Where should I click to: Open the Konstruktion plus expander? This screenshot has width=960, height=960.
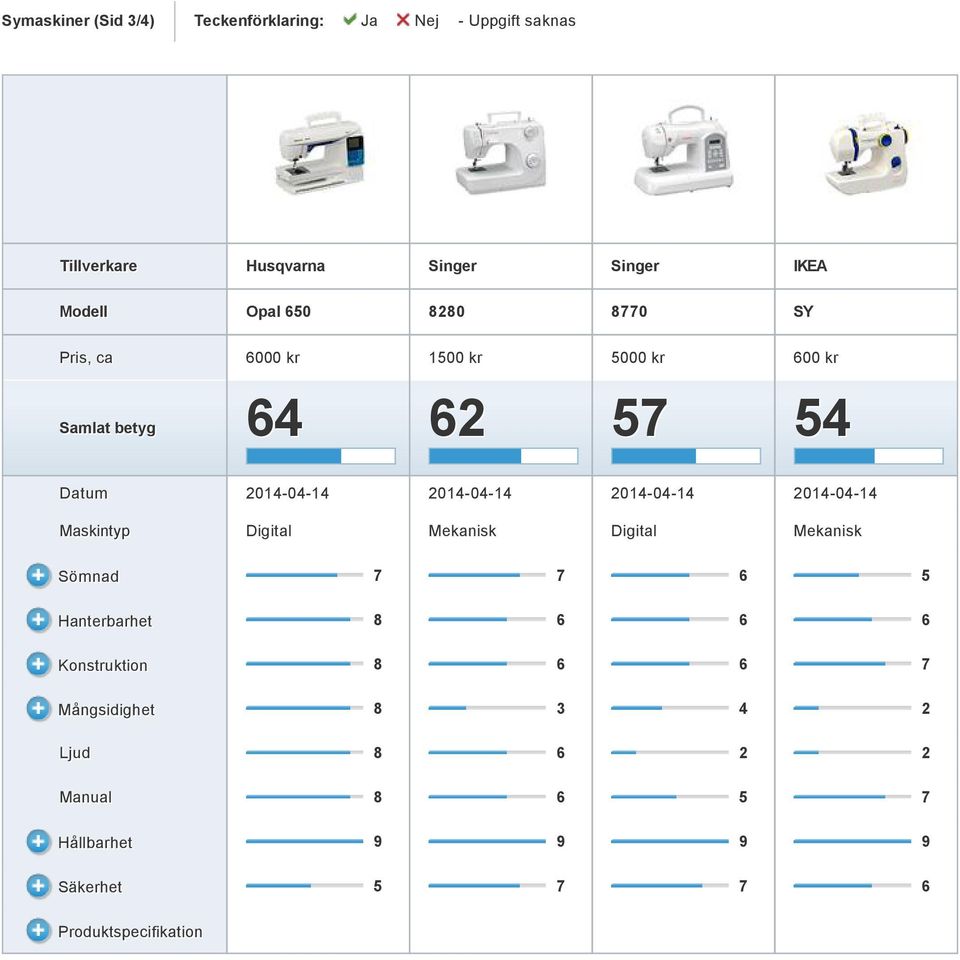click(38, 664)
